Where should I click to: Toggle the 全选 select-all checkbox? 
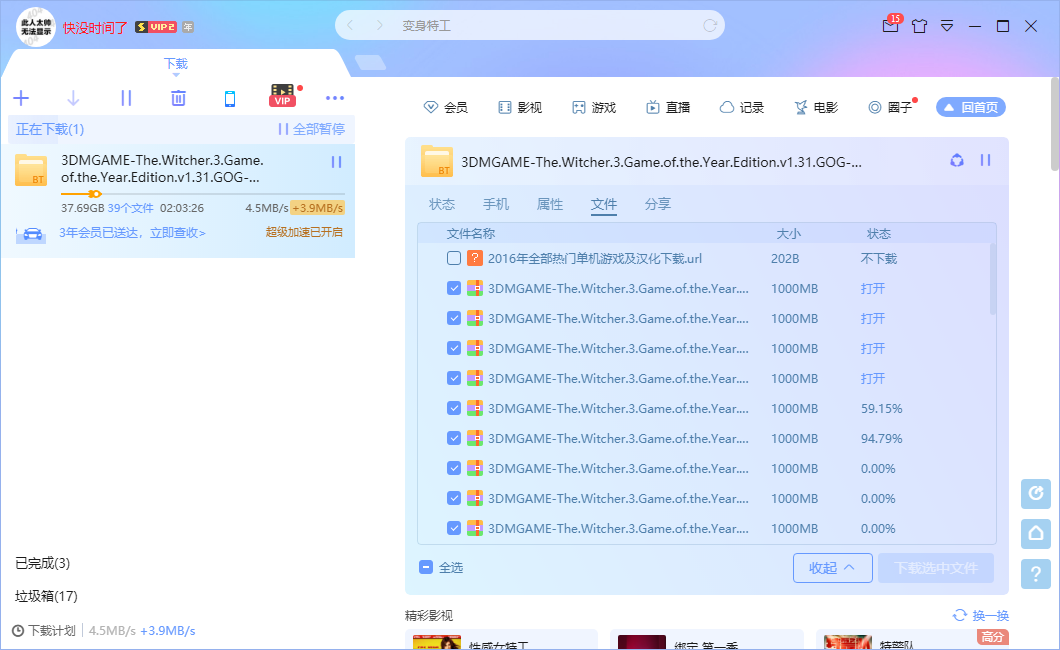point(425,567)
